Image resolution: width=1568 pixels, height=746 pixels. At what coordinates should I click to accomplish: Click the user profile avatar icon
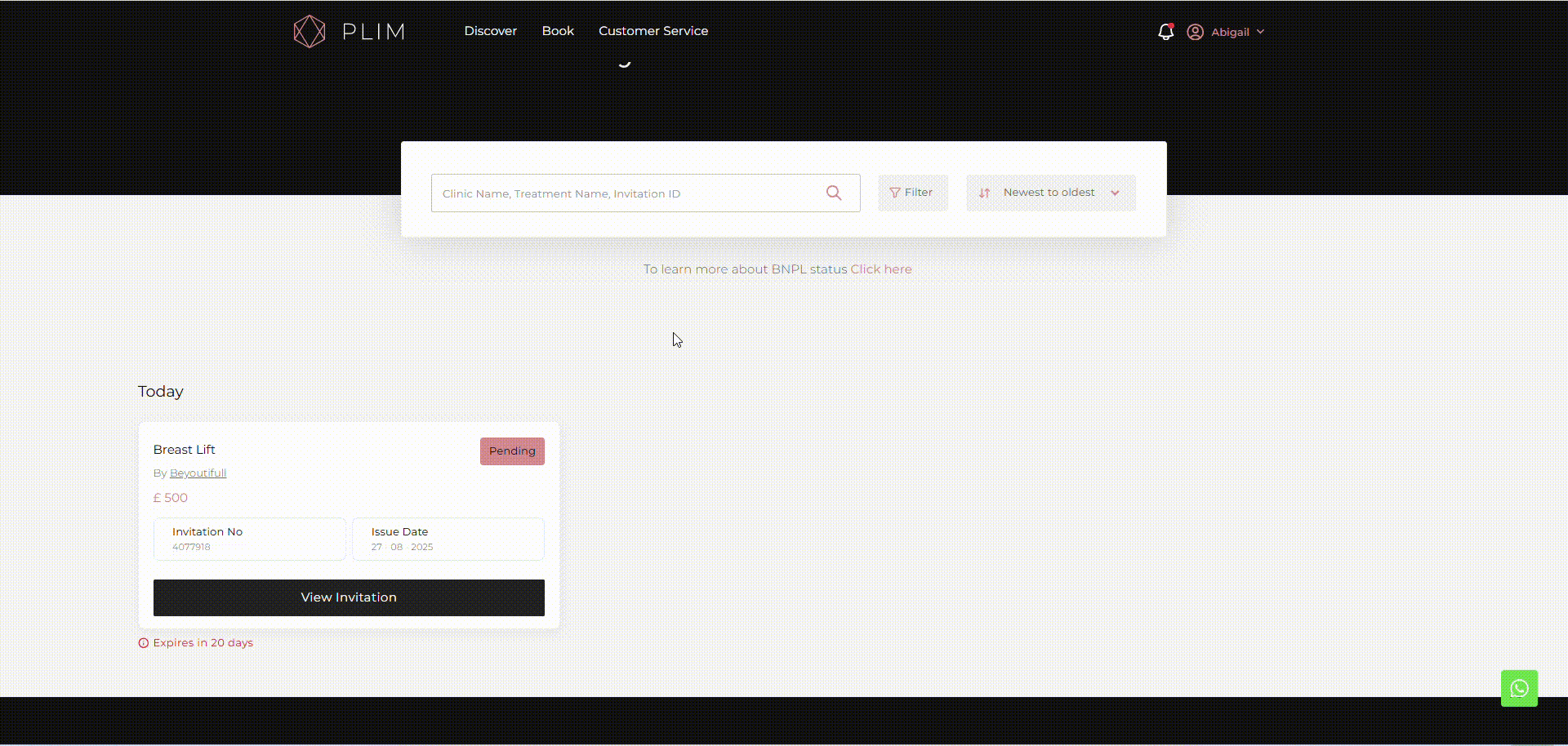(1195, 32)
